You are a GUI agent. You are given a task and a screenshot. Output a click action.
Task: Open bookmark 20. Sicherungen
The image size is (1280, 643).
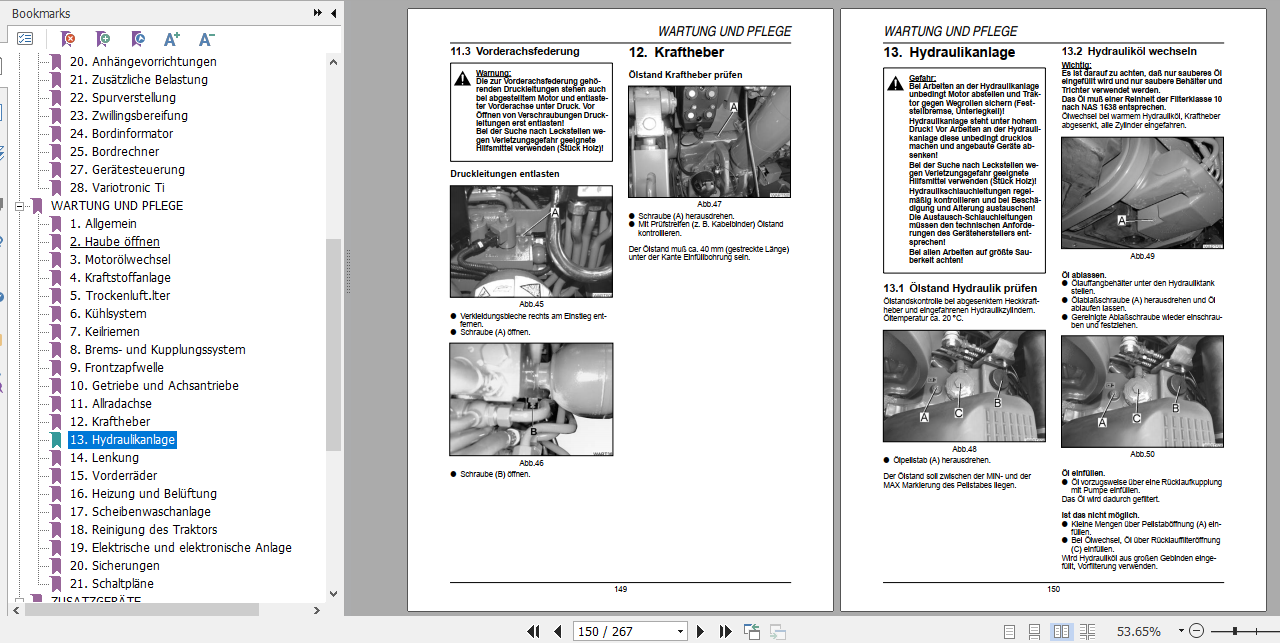click(114, 566)
